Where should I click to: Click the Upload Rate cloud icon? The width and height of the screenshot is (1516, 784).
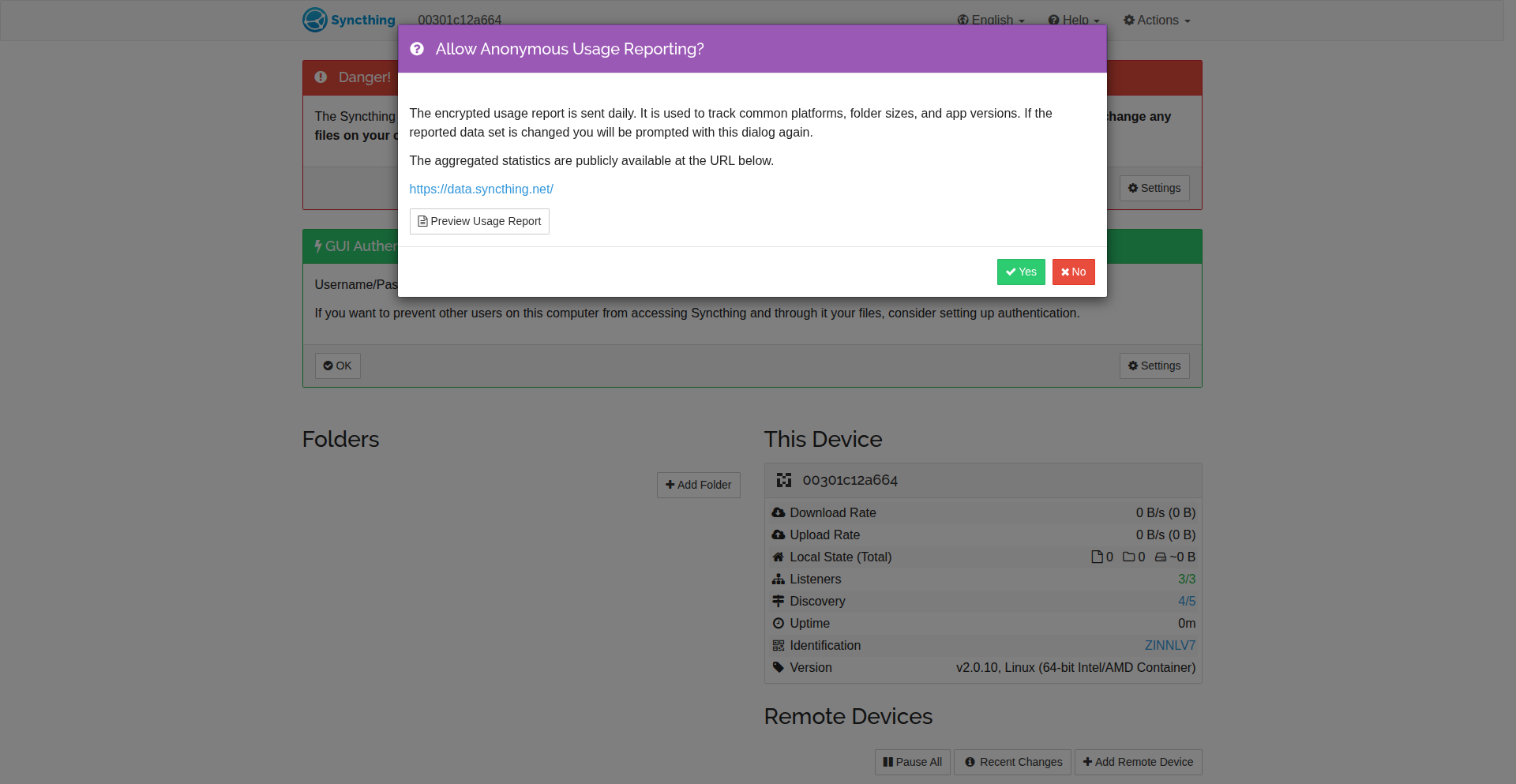[x=779, y=535]
